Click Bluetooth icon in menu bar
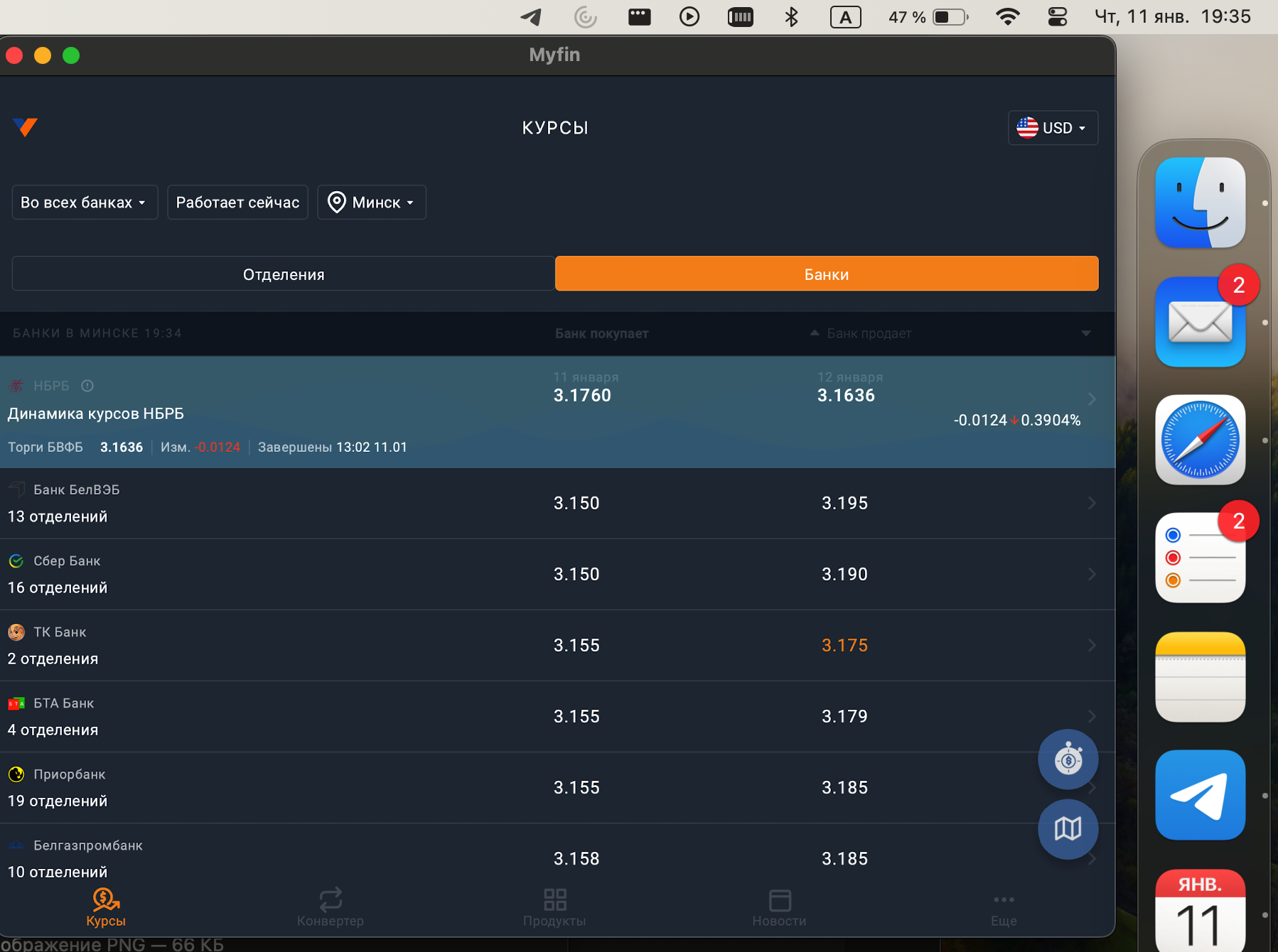This screenshot has width=1278, height=952. click(791, 16)
